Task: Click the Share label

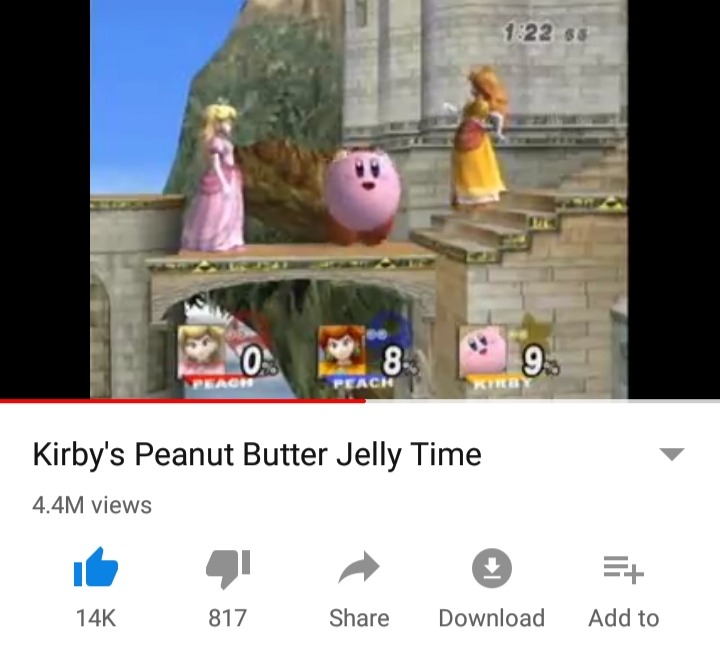Action: pos(359,618)
